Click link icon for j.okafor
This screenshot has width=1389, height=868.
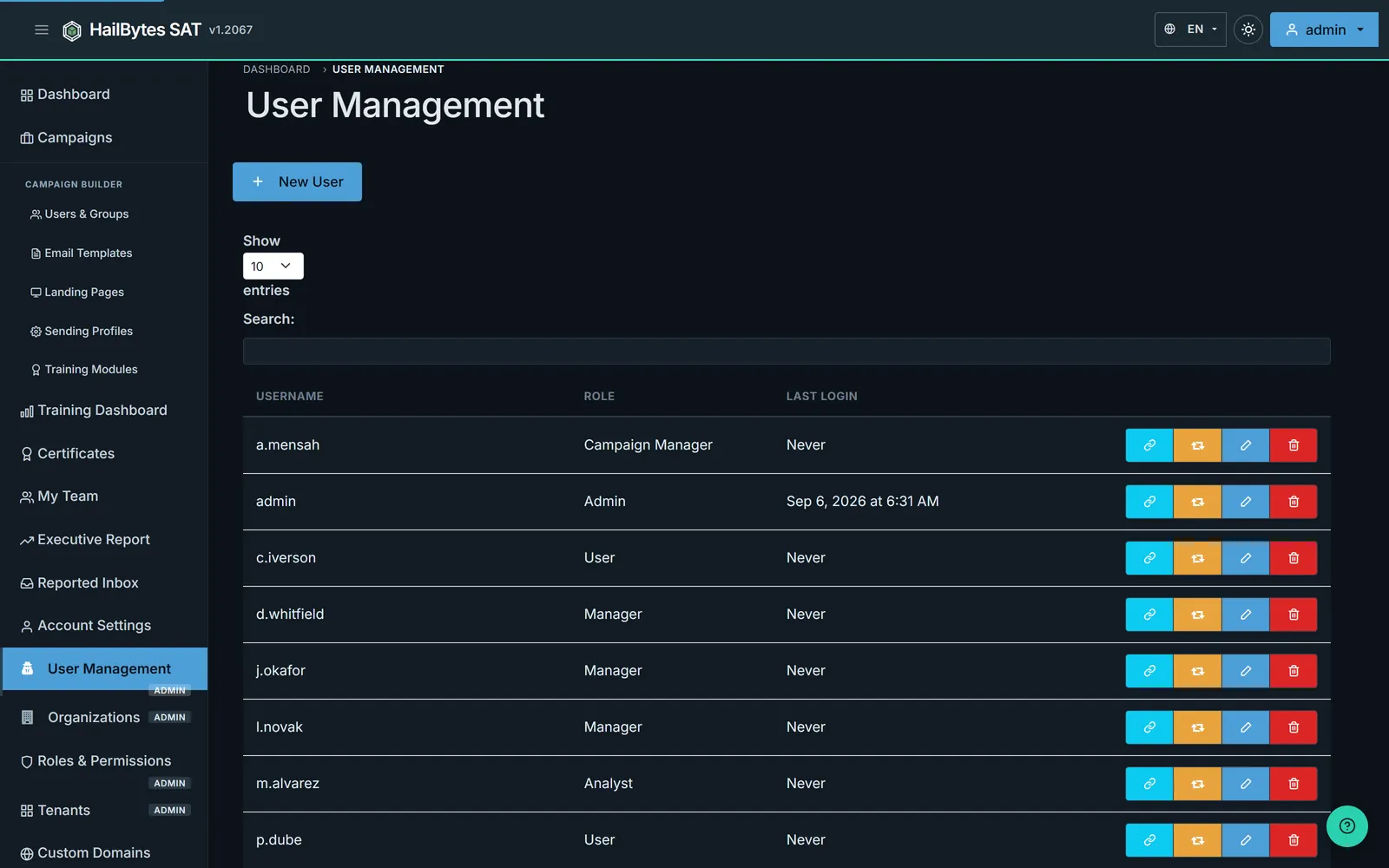point(1149,671)
